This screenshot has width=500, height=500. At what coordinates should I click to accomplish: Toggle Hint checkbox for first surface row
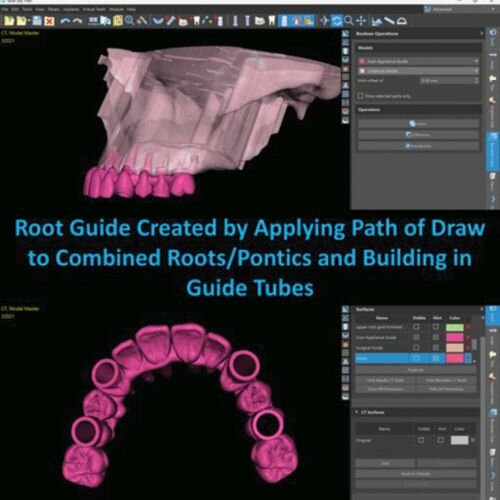click(x=436, y=327)
